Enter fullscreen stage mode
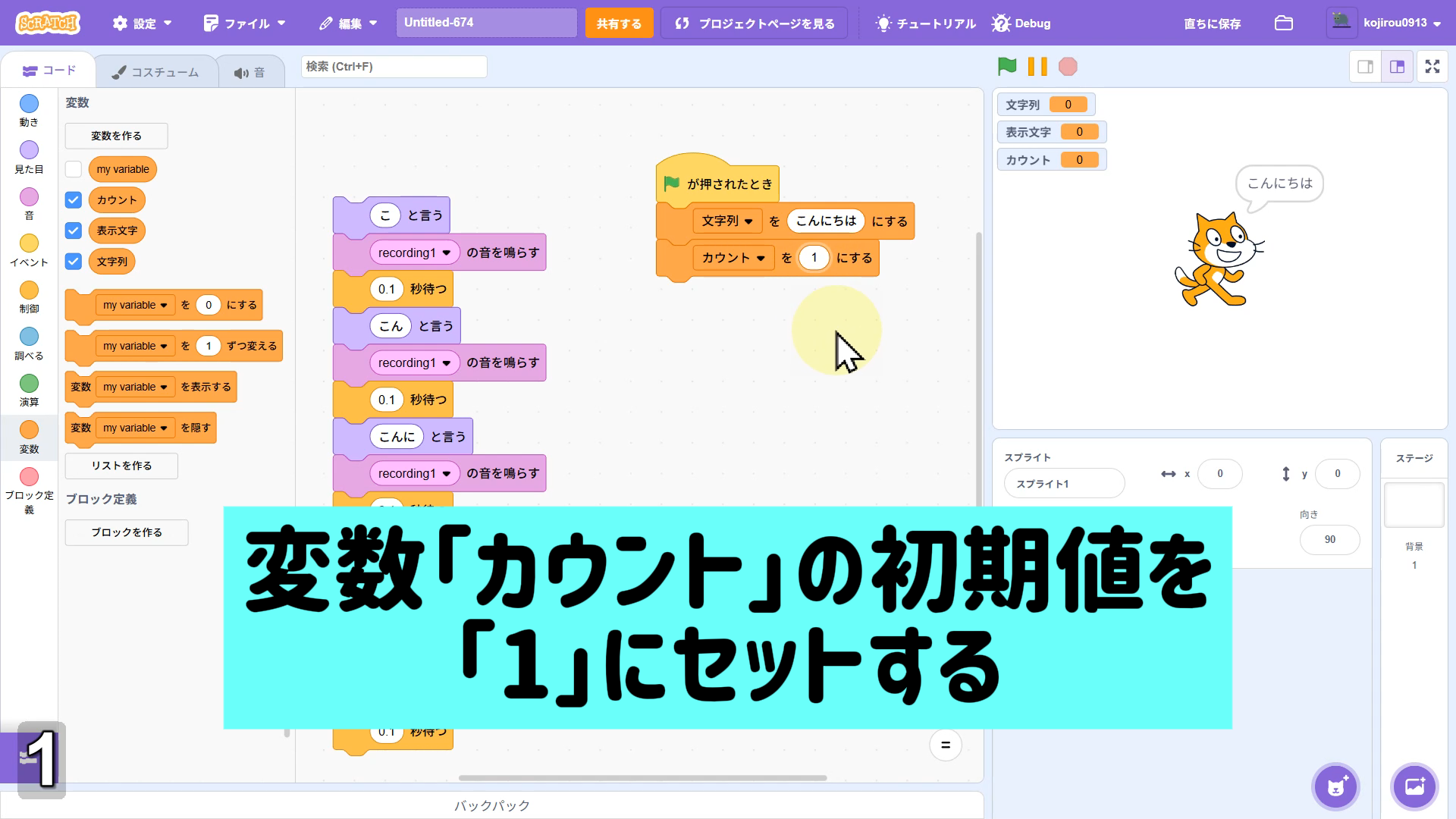This screenshot has width=1456, height=819. point(1432,67)
